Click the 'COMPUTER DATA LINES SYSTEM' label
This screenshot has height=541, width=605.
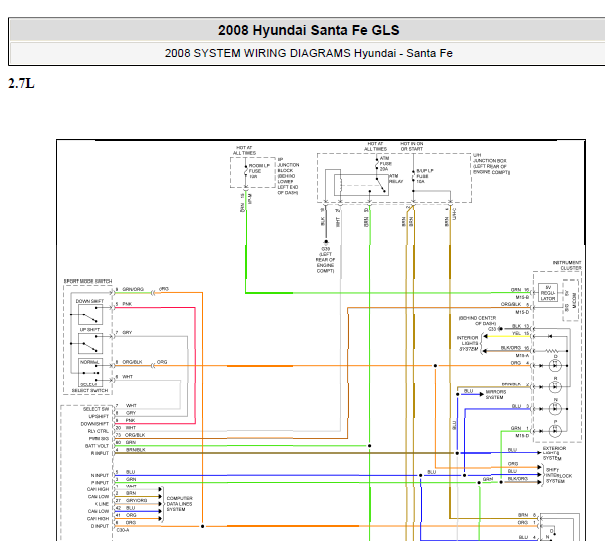(x=179, y=504)
